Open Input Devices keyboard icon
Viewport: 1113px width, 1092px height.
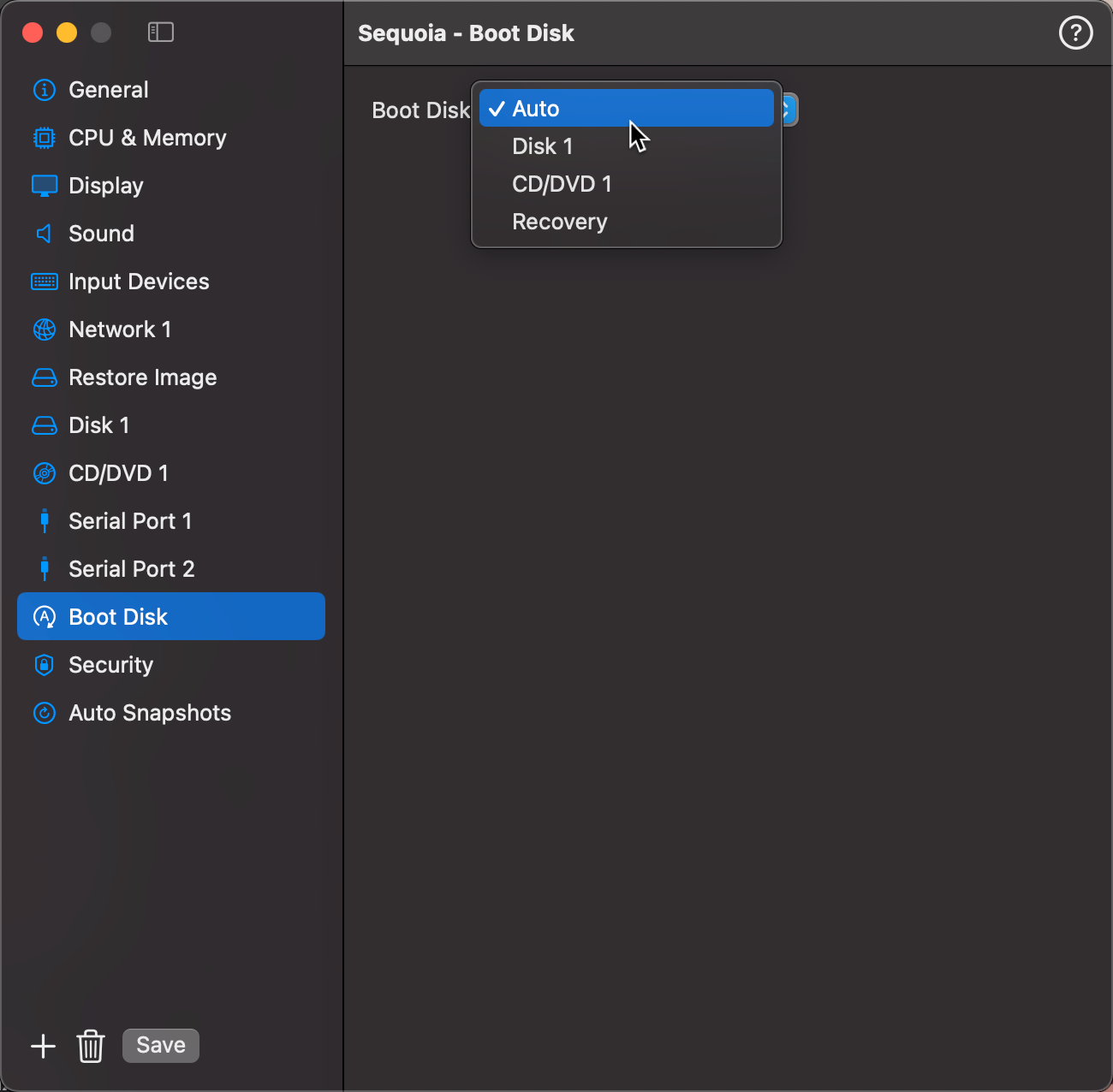[x=44, y=282]
